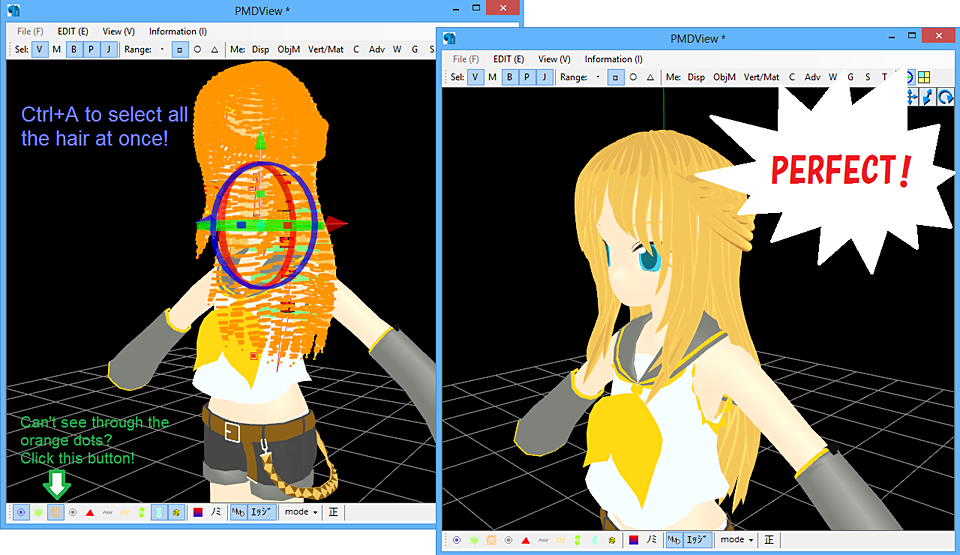The width and height of the screenshot is (960, 555).
Task: Select dot point range in right window
Action: click(x=598, y=77)
